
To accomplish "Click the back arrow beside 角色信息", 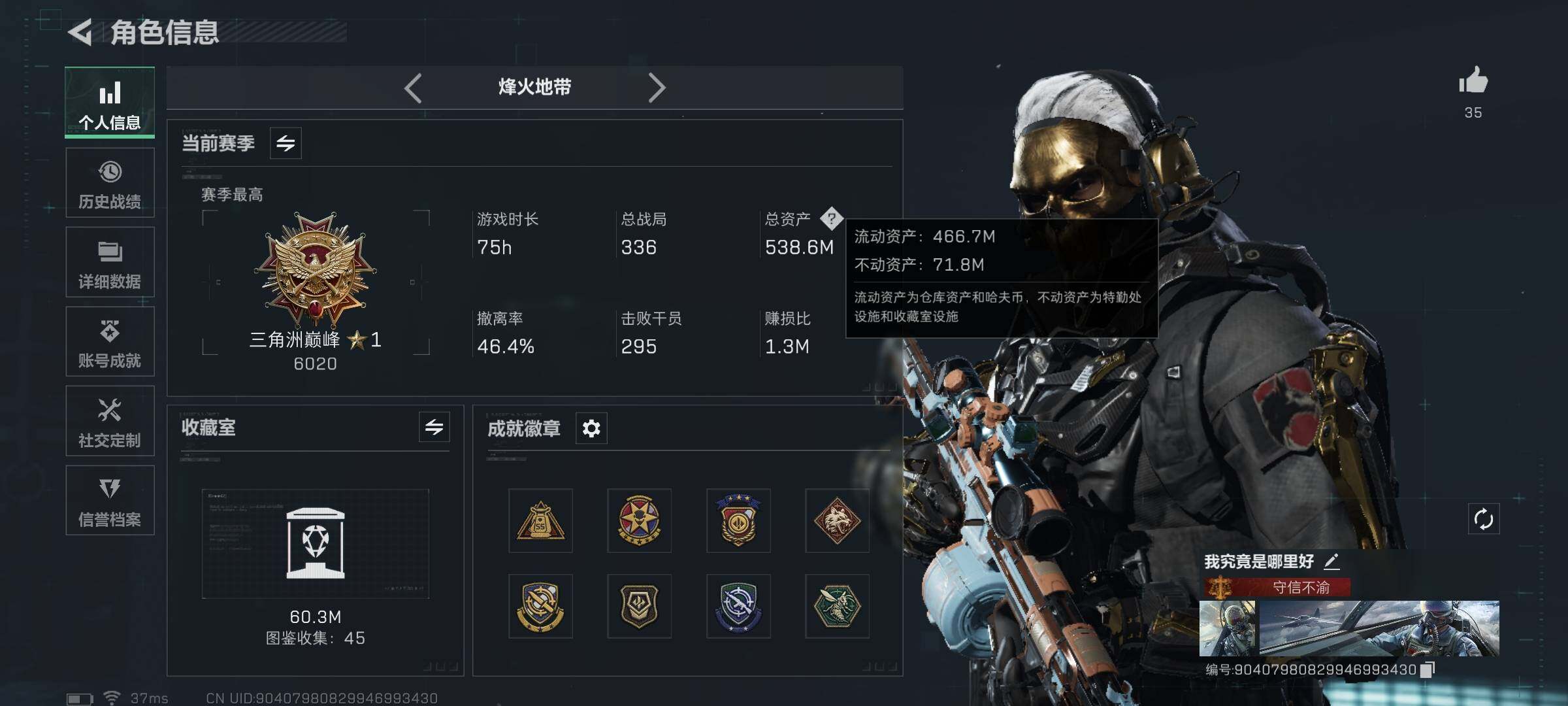I will (x=80, y=33).
